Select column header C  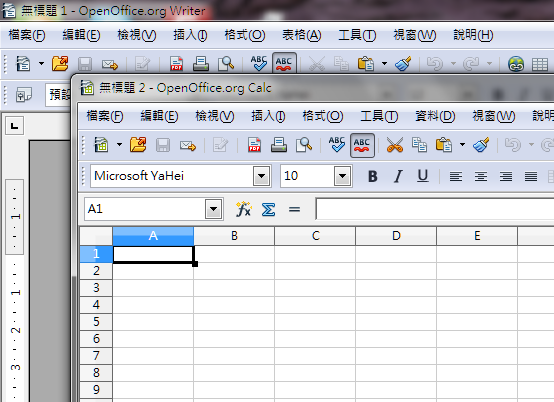click(315, 236)
